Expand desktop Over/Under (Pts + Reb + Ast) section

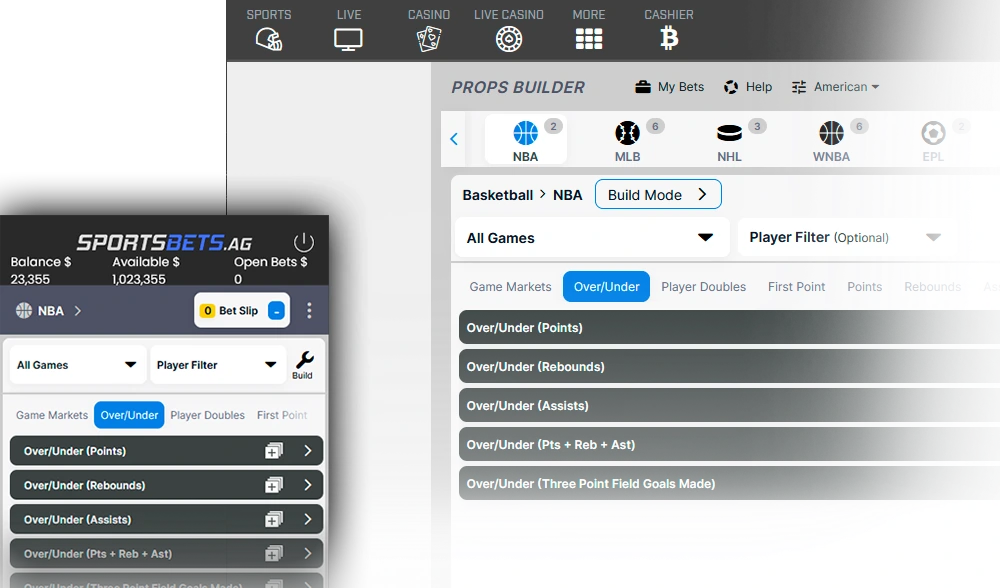tap(729, 445)
